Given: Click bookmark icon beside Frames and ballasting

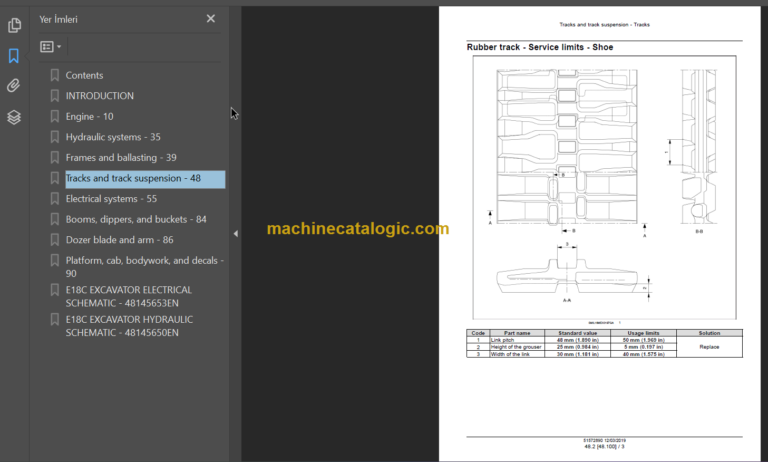Looking at the screenshot, I should tap(55, 158).
